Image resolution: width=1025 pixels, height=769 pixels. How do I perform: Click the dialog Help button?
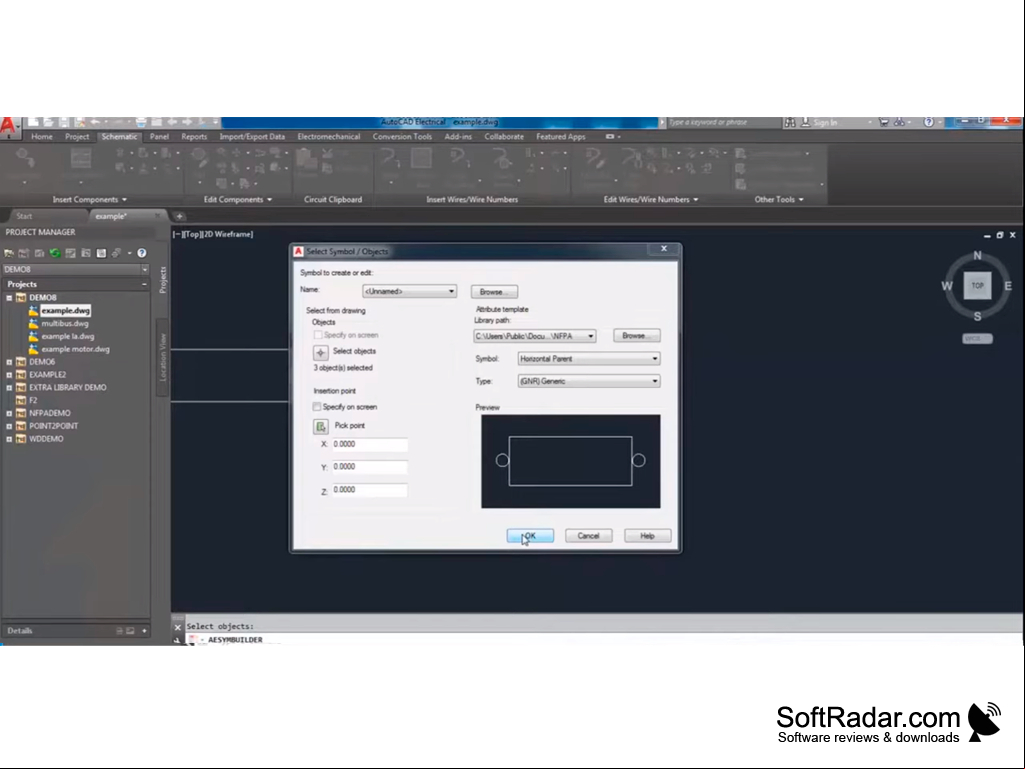647,536
